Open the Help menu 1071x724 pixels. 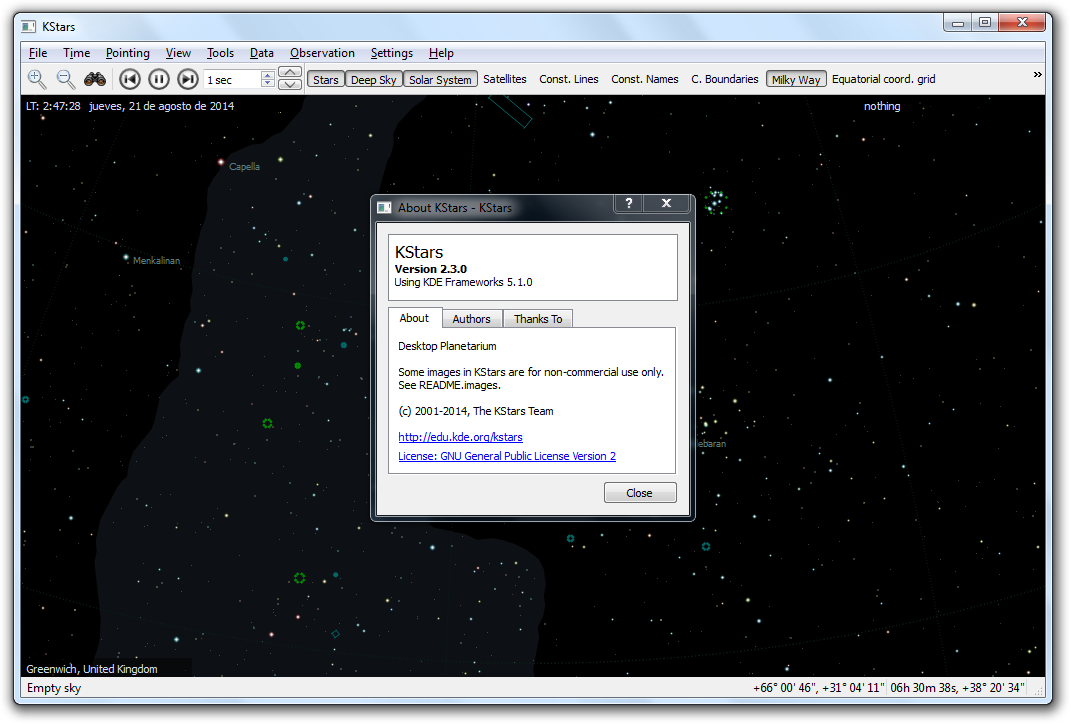point(441,53)
